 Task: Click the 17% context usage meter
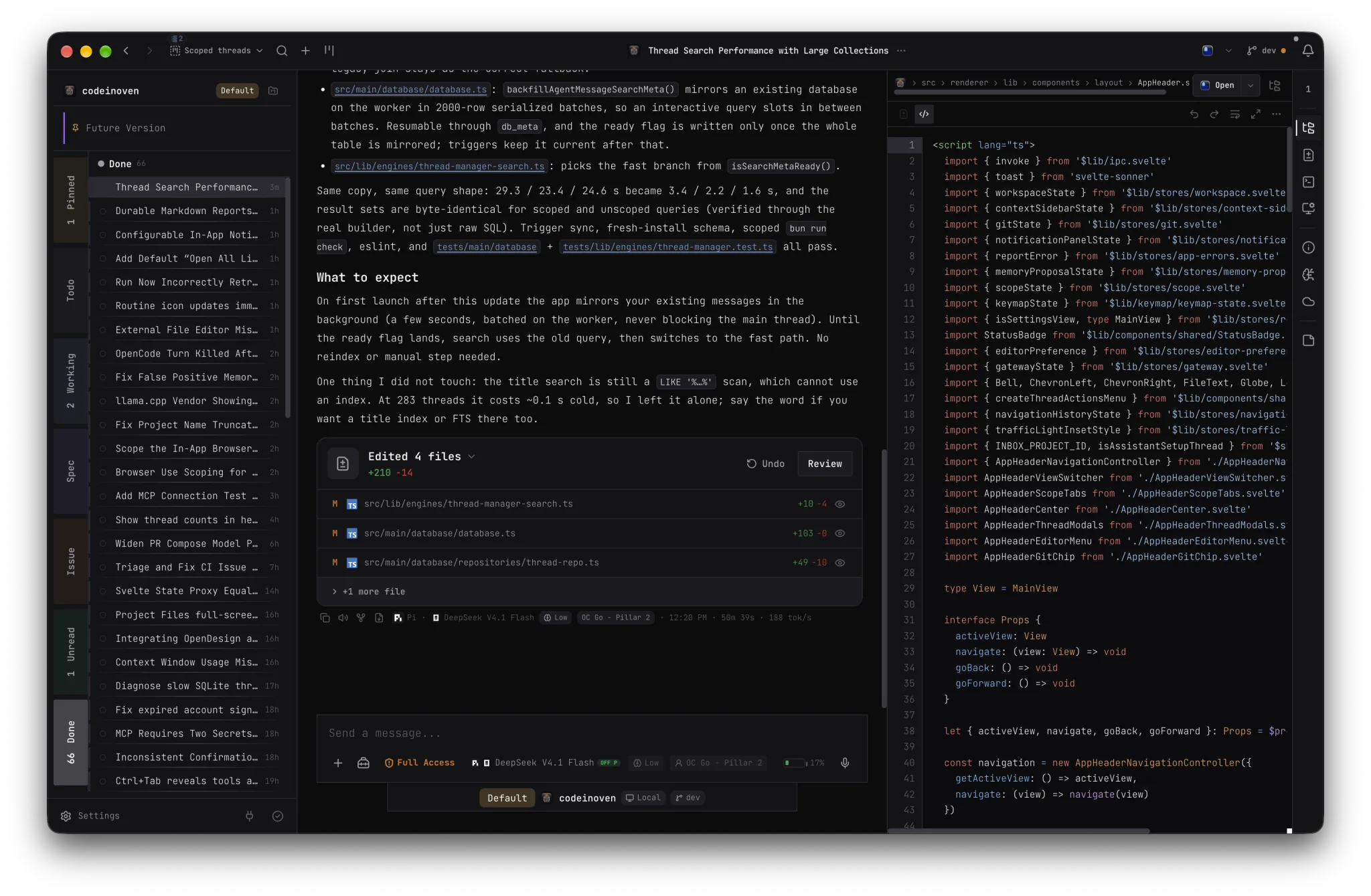click(804, 763)
